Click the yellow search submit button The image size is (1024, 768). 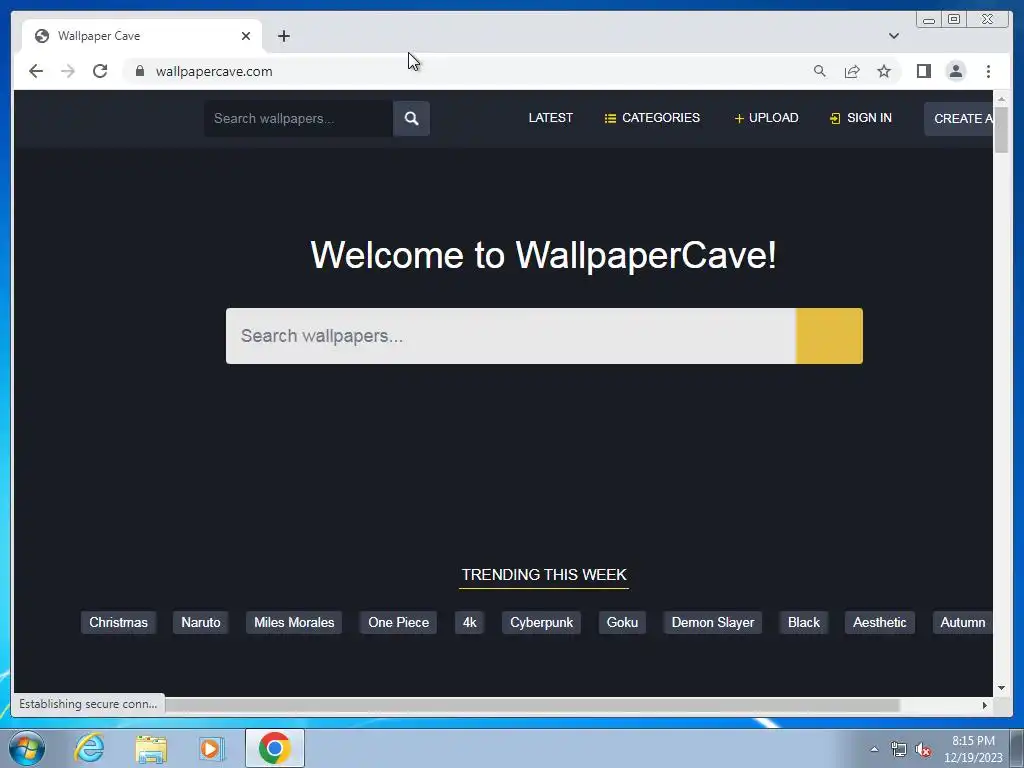coord(829,336)
